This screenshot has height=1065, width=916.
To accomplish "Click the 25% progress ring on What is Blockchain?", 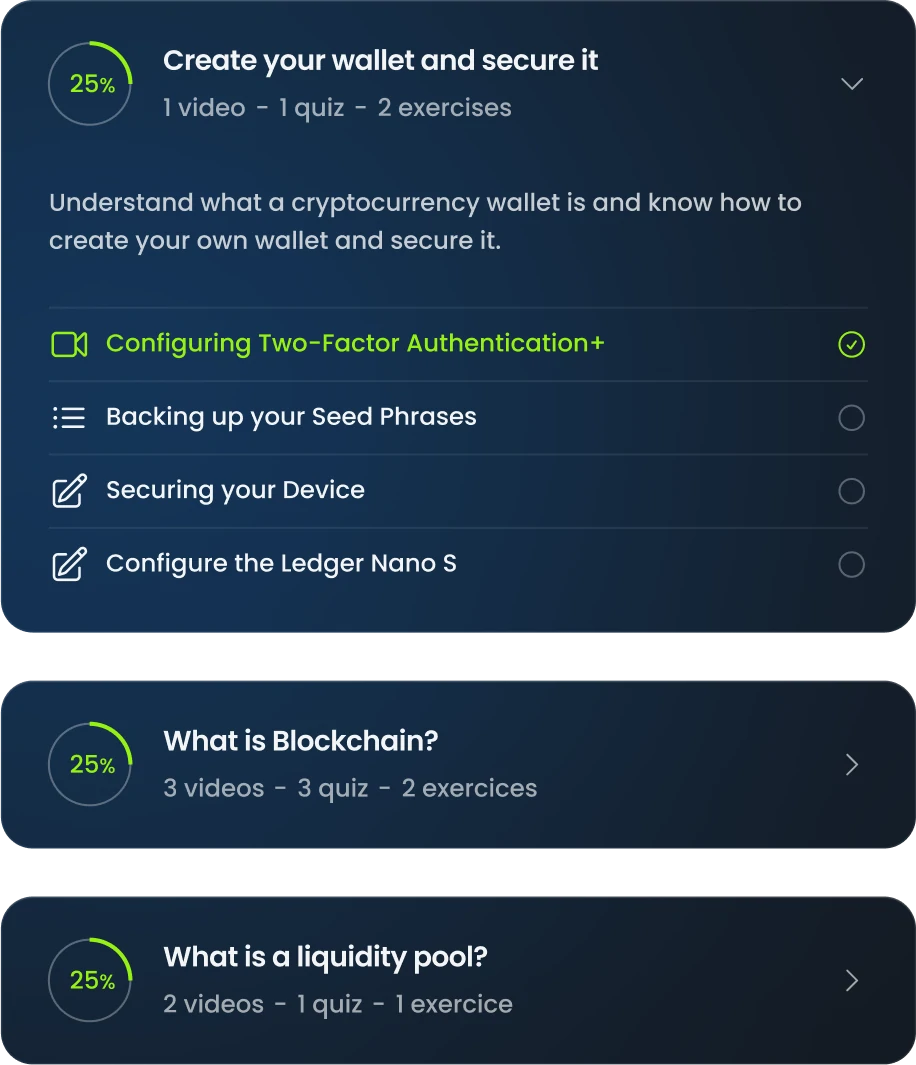I will click(x=90, y=764).
